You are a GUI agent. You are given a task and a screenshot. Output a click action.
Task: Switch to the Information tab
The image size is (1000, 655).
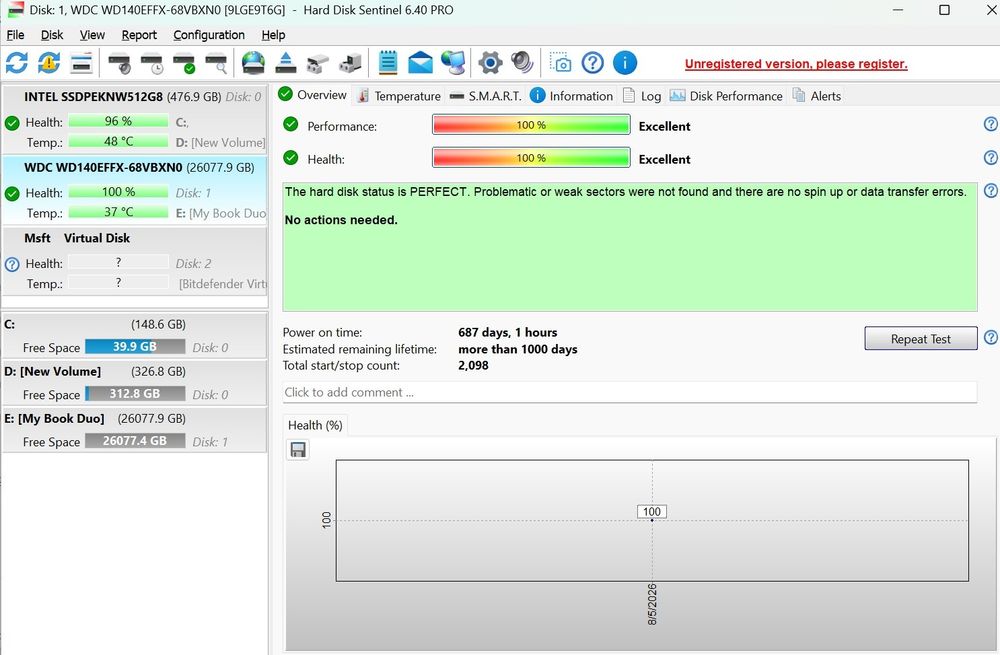point(571,96)
